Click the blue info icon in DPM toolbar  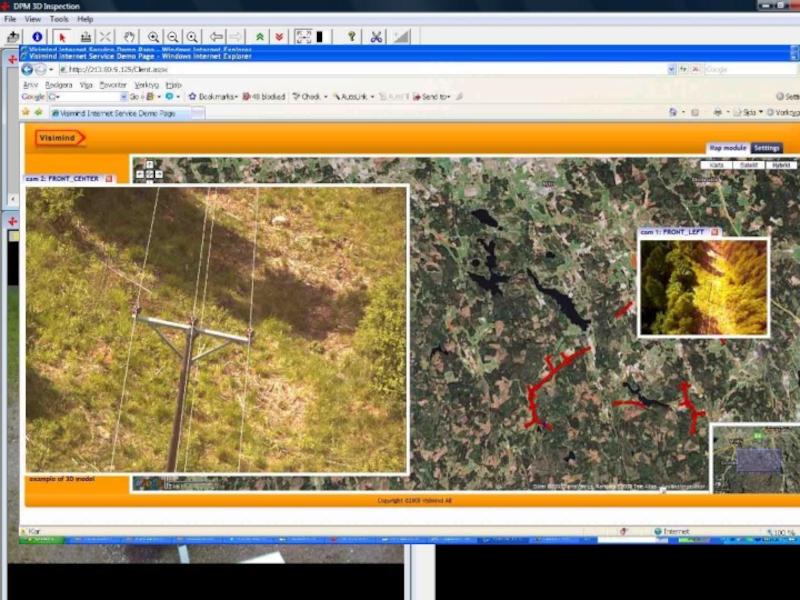tap(37, 37)
